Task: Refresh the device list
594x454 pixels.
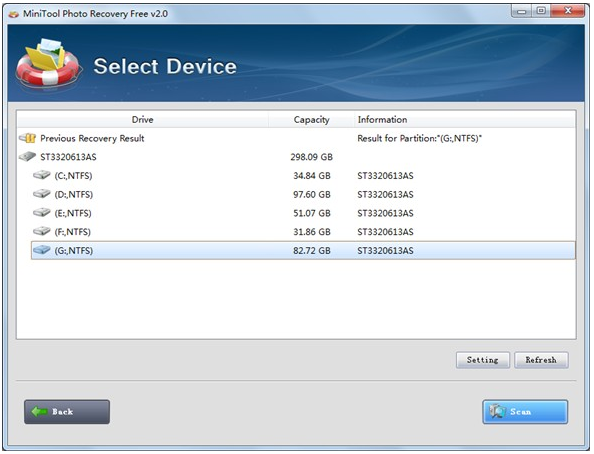Action: coord(541,360)
